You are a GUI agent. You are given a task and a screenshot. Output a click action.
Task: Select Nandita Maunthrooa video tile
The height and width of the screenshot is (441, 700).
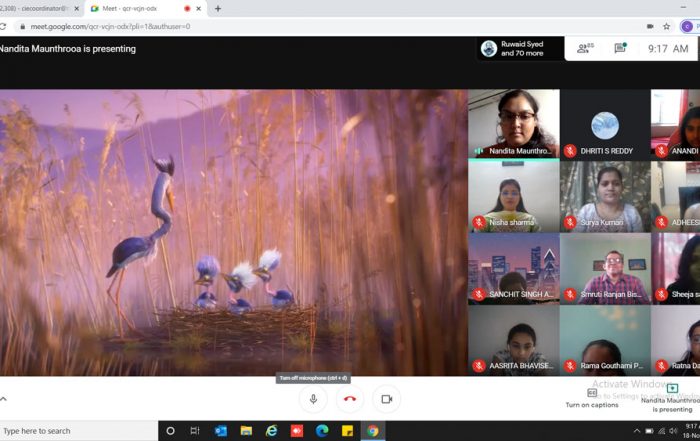[514, 124]
